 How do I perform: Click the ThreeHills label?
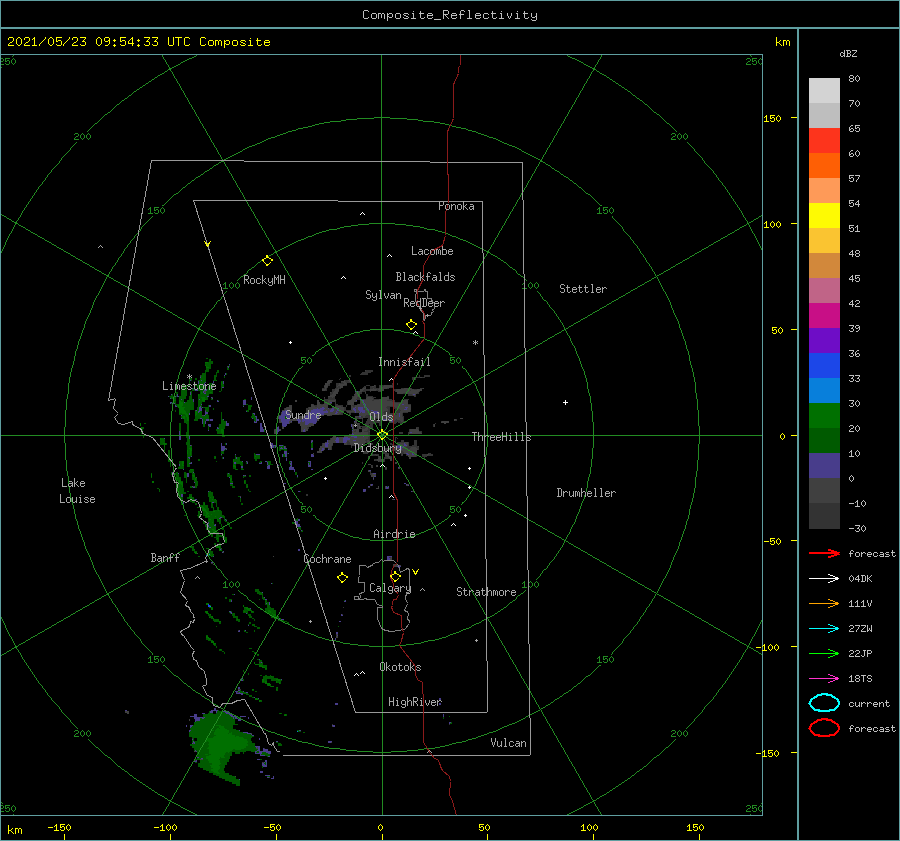(502, 437)
